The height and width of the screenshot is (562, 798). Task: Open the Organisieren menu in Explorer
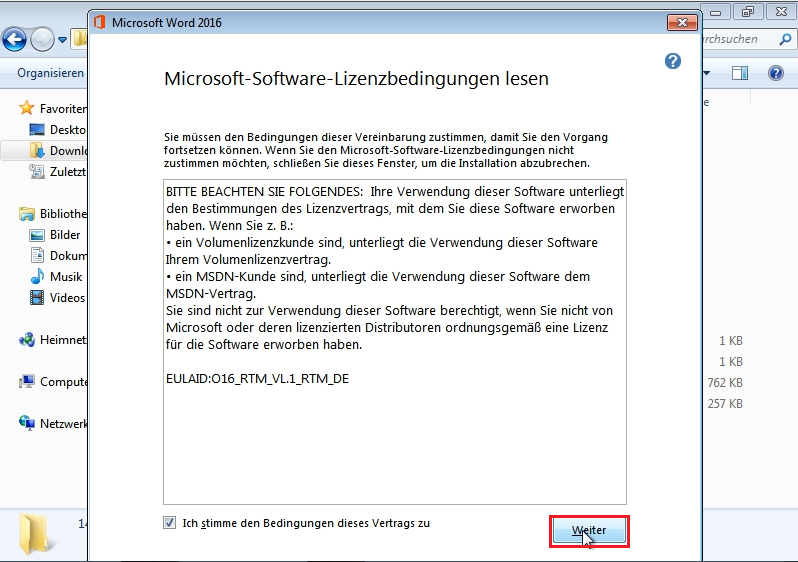(x=50, y=73)
